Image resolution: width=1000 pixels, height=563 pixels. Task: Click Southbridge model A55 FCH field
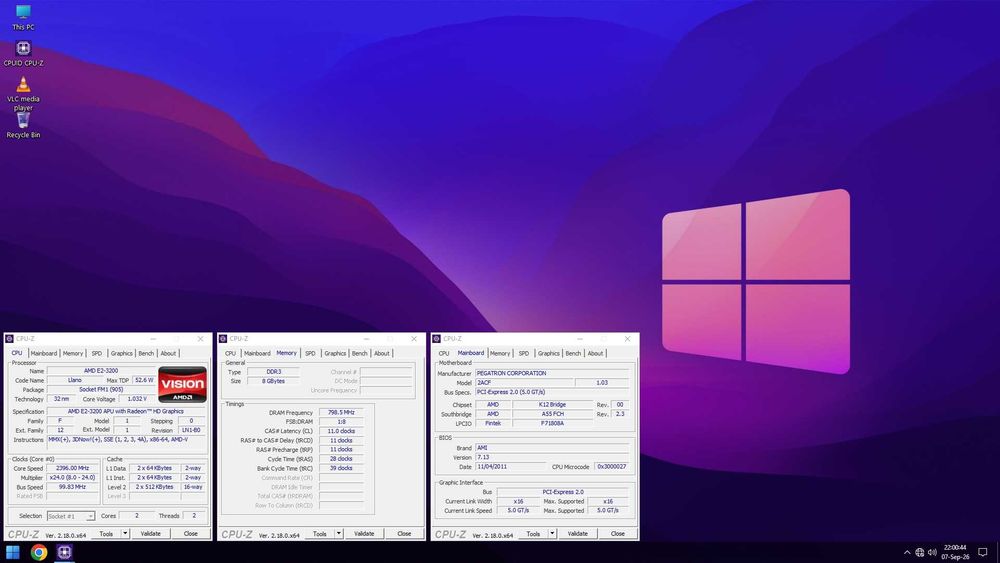(552, 414)
